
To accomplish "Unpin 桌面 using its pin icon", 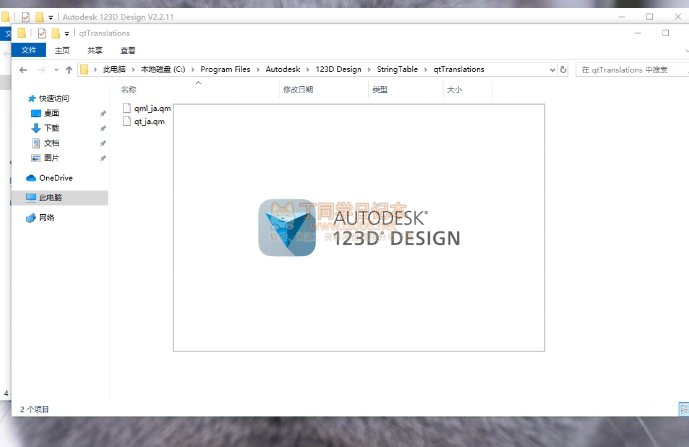I will tap(103, 113).
